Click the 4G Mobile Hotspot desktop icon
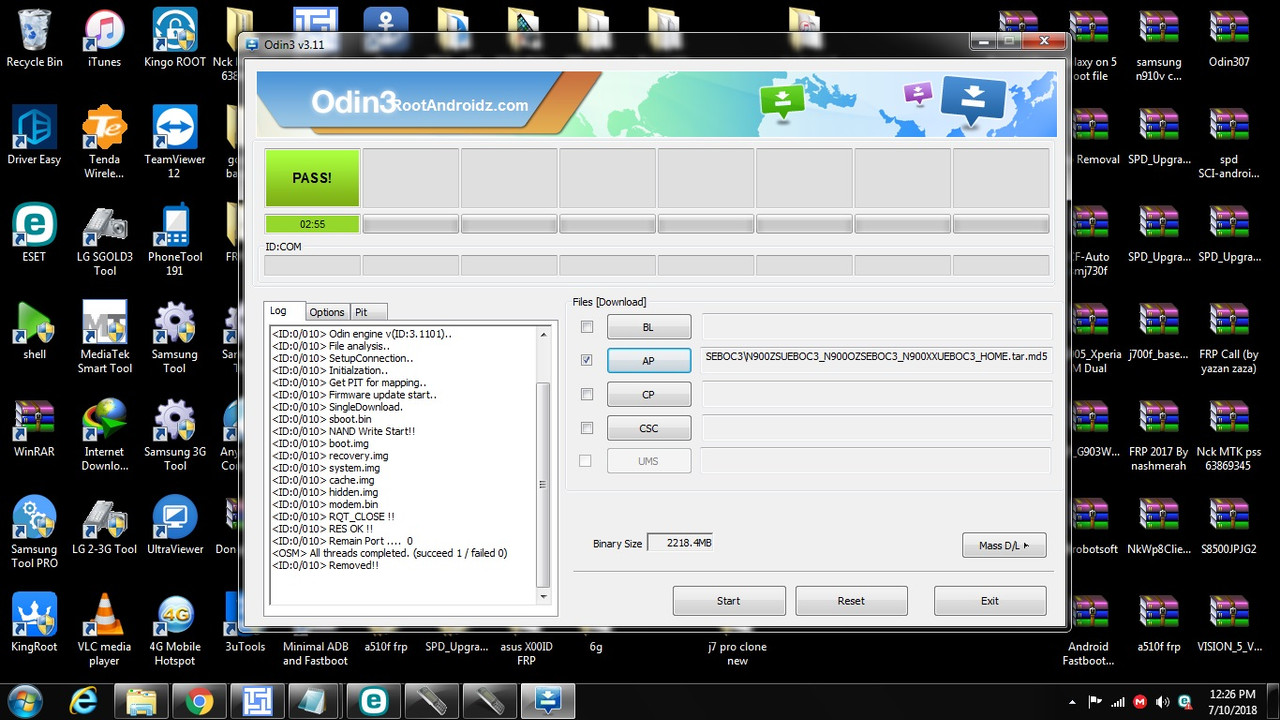Screen dimensions: 1280x720 [x=175, y=629]
